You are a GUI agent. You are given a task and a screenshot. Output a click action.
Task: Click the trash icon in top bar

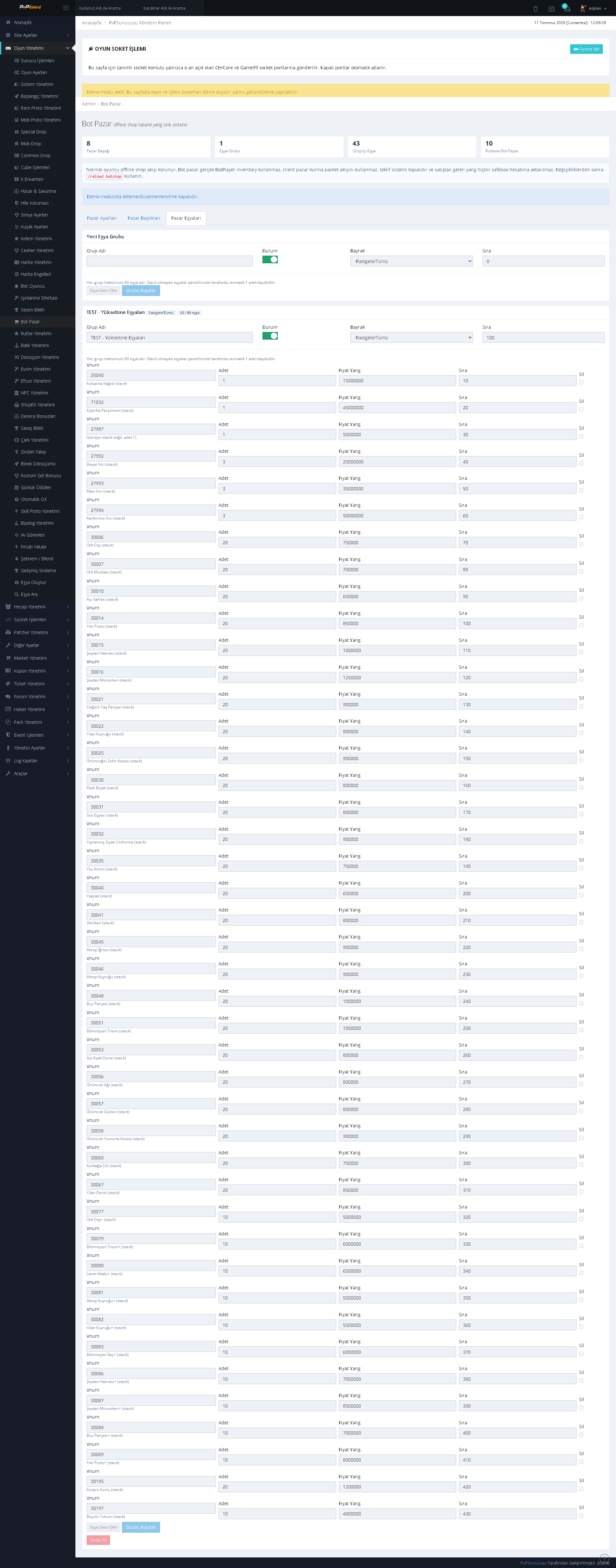pyautogui.click(x=536, y=9)
